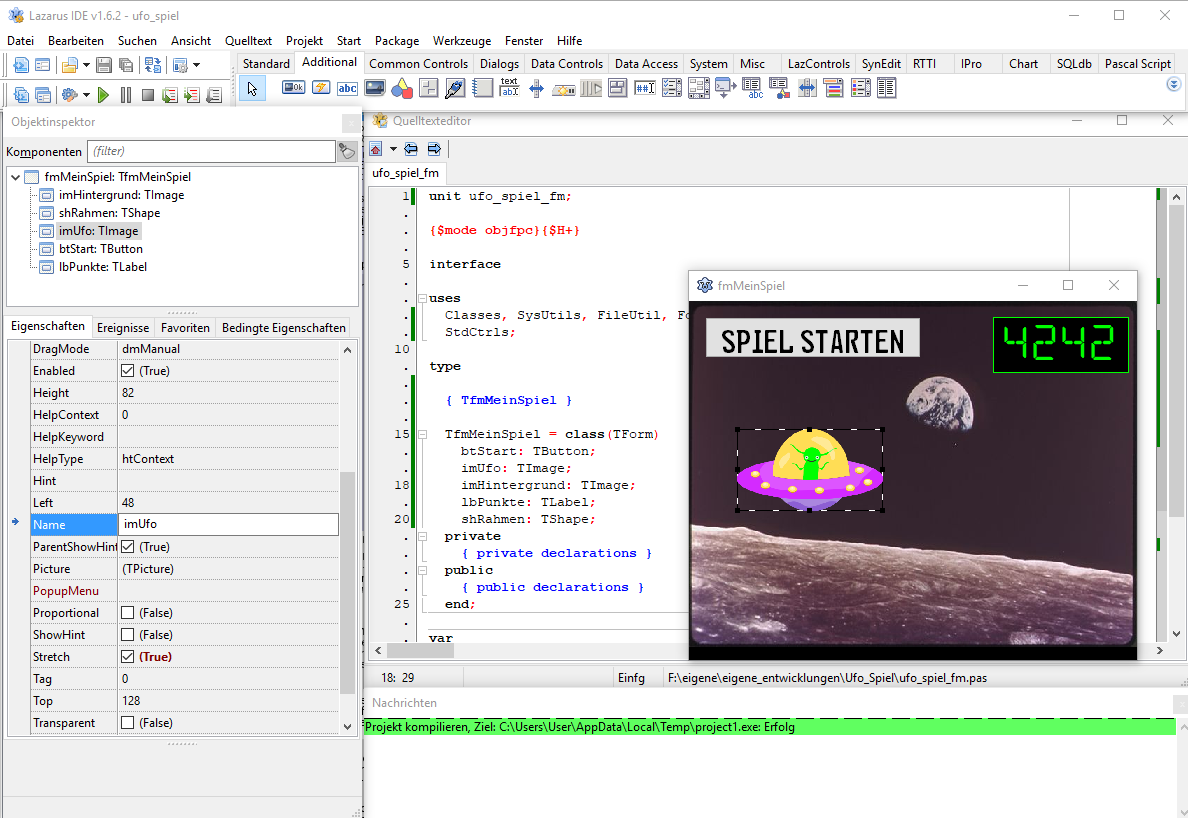Expand the component palette overflow chevron
1188x818 pixels.
click(1174, 85)
